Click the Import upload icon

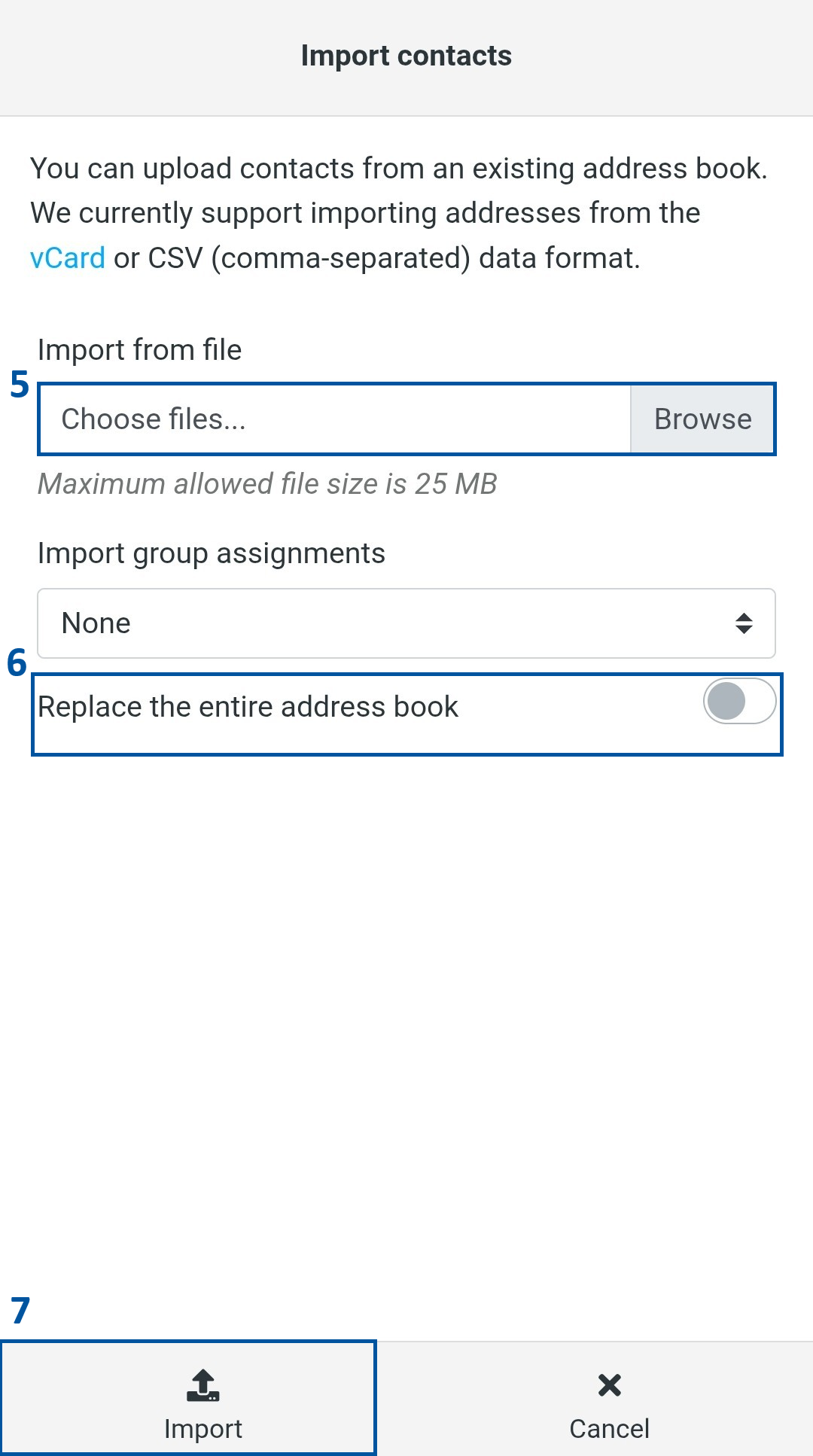[x=203, y=1385]
